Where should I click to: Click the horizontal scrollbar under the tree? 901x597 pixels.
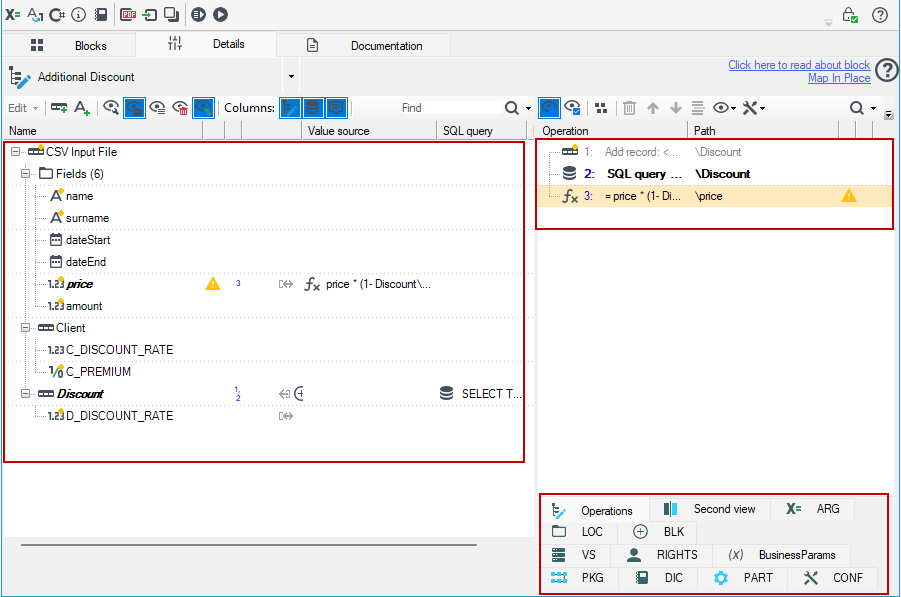coord(249,545)
